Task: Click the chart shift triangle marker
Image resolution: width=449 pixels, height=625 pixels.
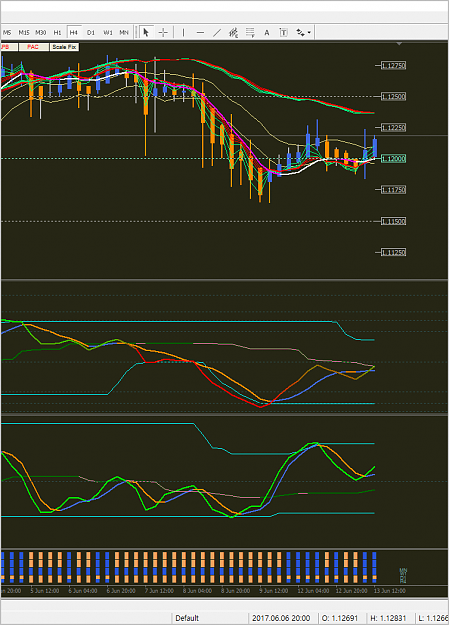Action: pyautogui.click(x=399, y=43)
